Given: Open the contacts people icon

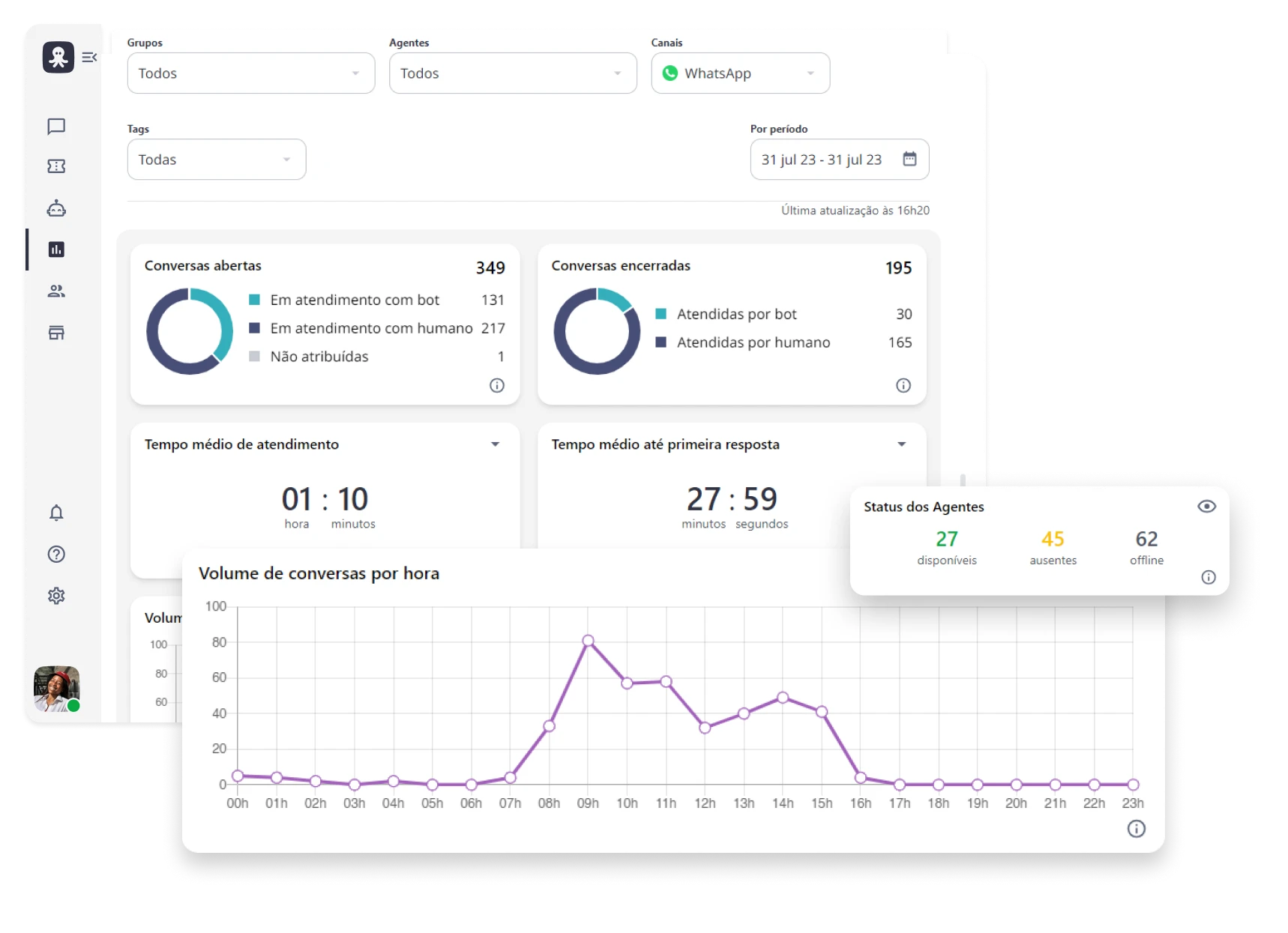Looking at the screenshot, I should 56,291.
